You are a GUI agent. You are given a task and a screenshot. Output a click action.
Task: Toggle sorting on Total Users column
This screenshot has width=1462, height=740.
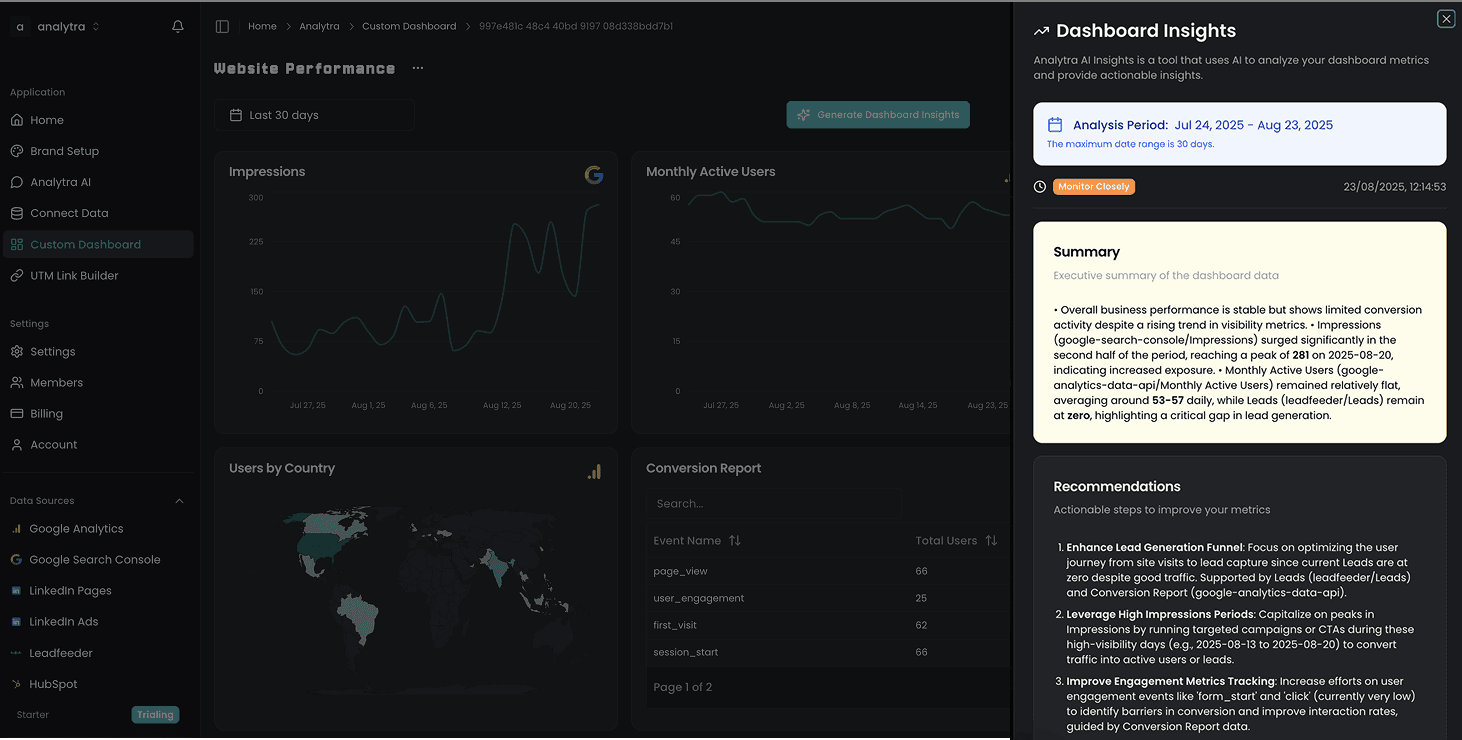[x=991, y=540]
